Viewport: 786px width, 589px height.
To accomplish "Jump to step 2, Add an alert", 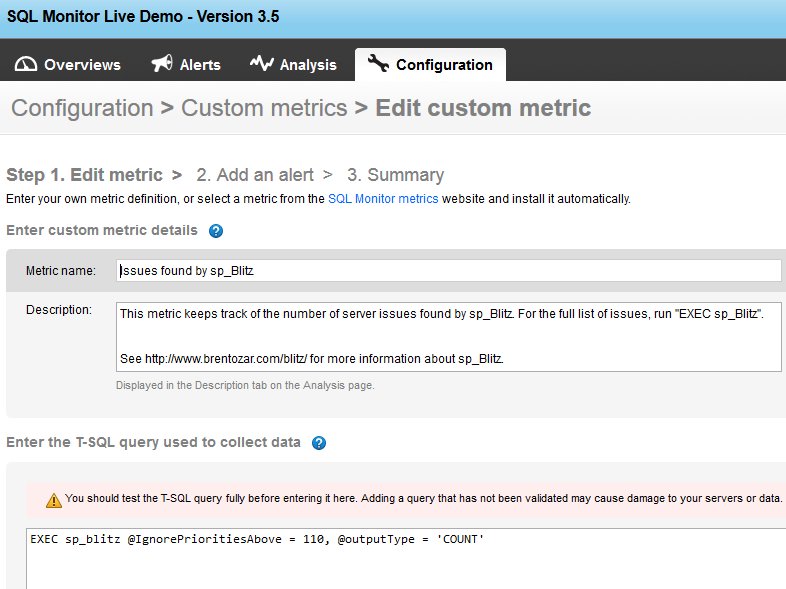I will (x=255, y=175).
